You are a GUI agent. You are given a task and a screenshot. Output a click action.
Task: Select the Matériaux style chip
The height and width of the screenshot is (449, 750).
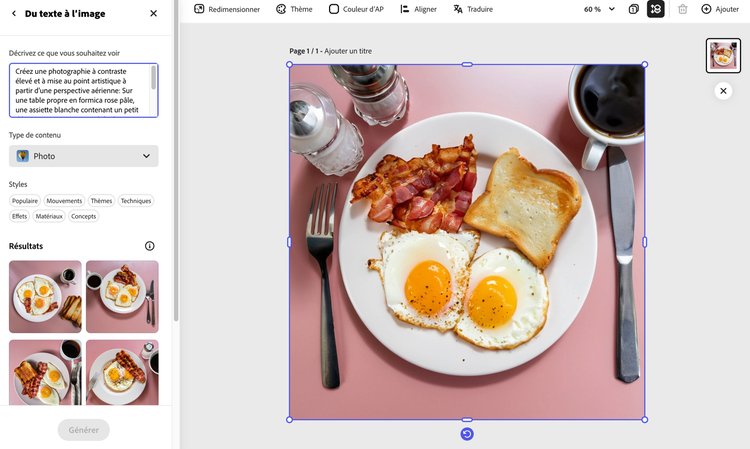pyautogui.click(x=49, y=216)
